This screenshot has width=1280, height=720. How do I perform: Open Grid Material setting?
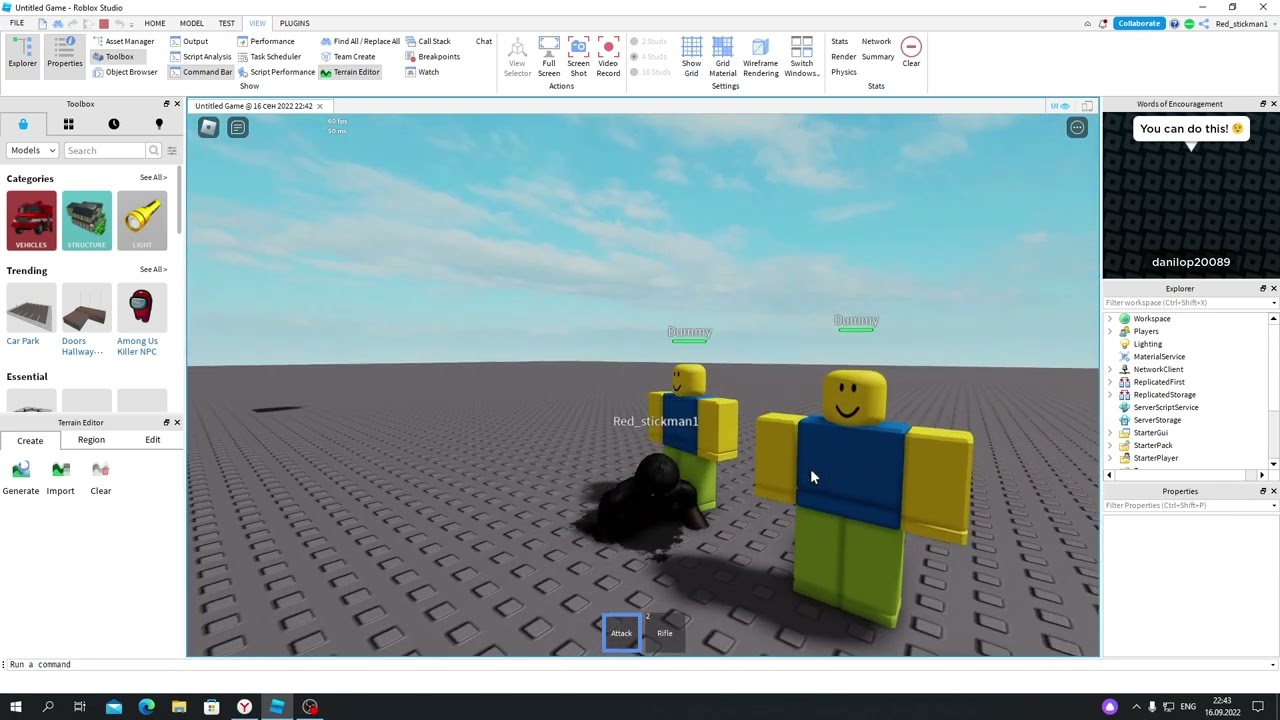(722, 57)
